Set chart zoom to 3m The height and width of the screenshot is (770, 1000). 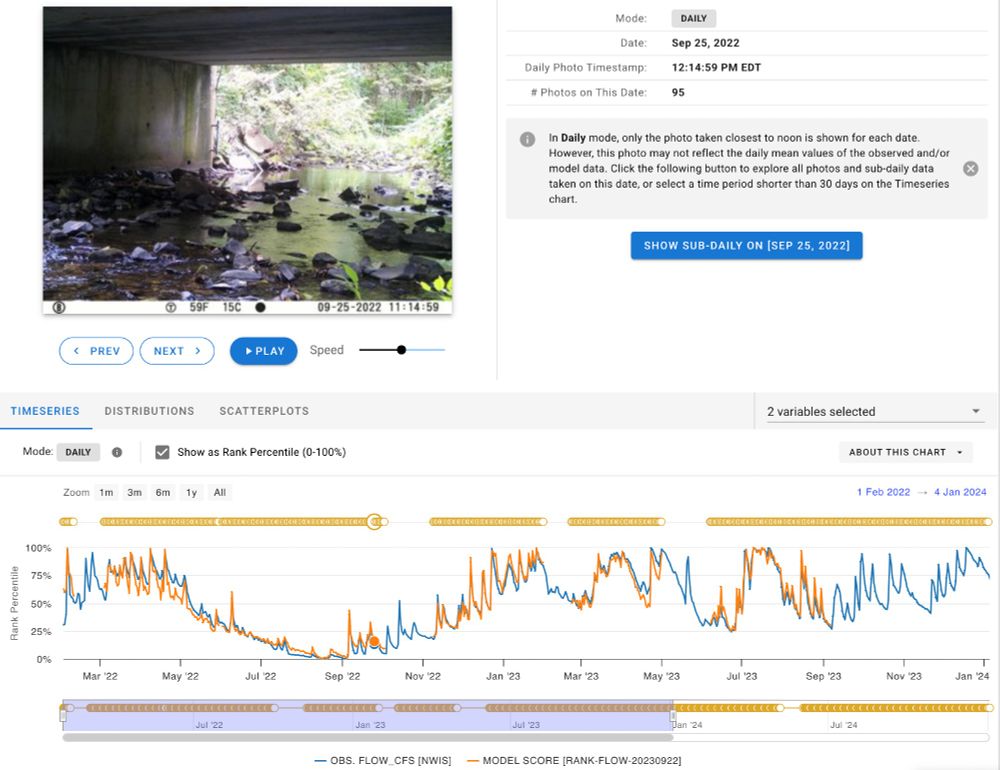pos(134,492)
